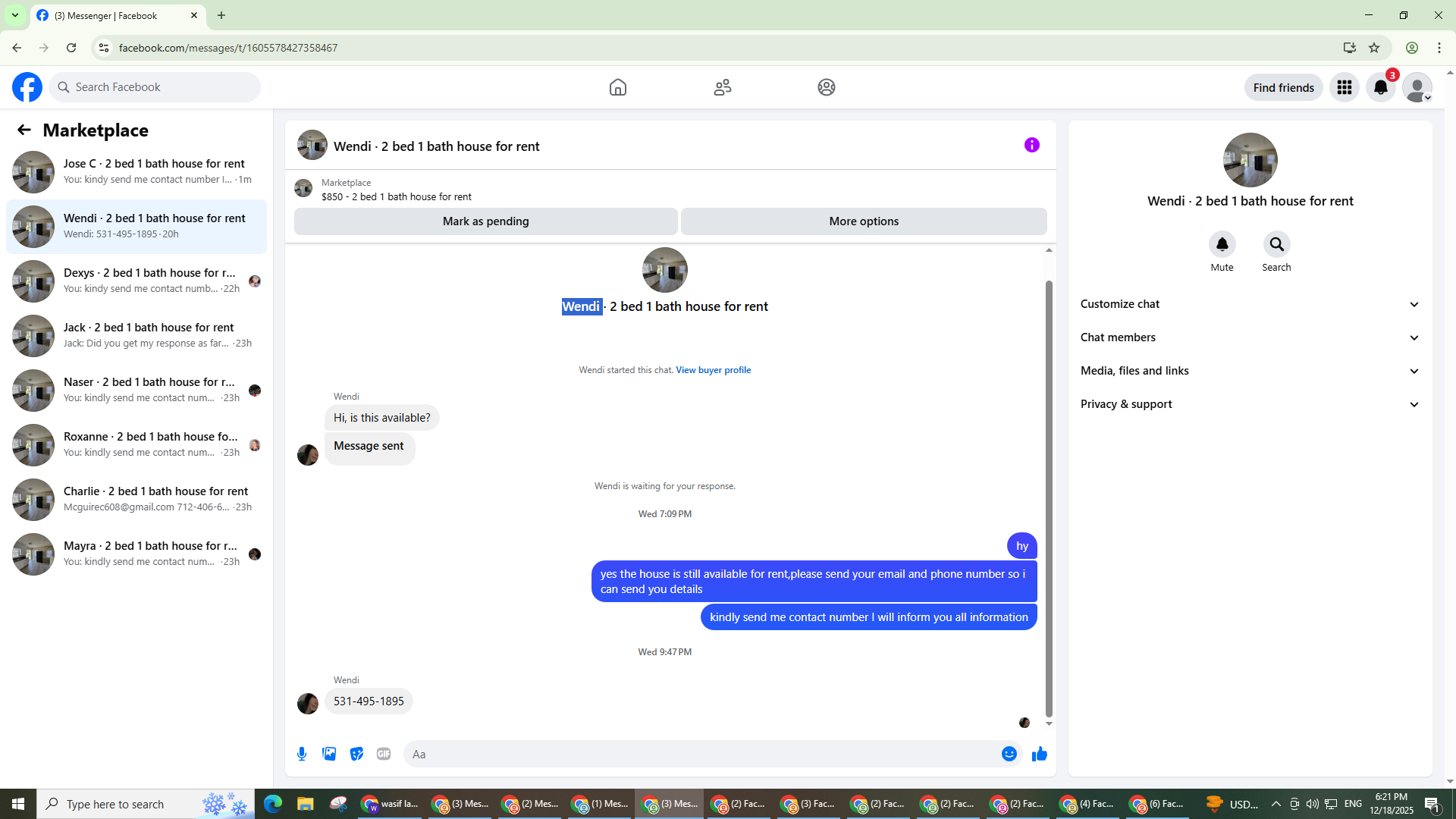Record a voice clip with microphone icon
1456x819 pixels.
[x=302, y=754]
